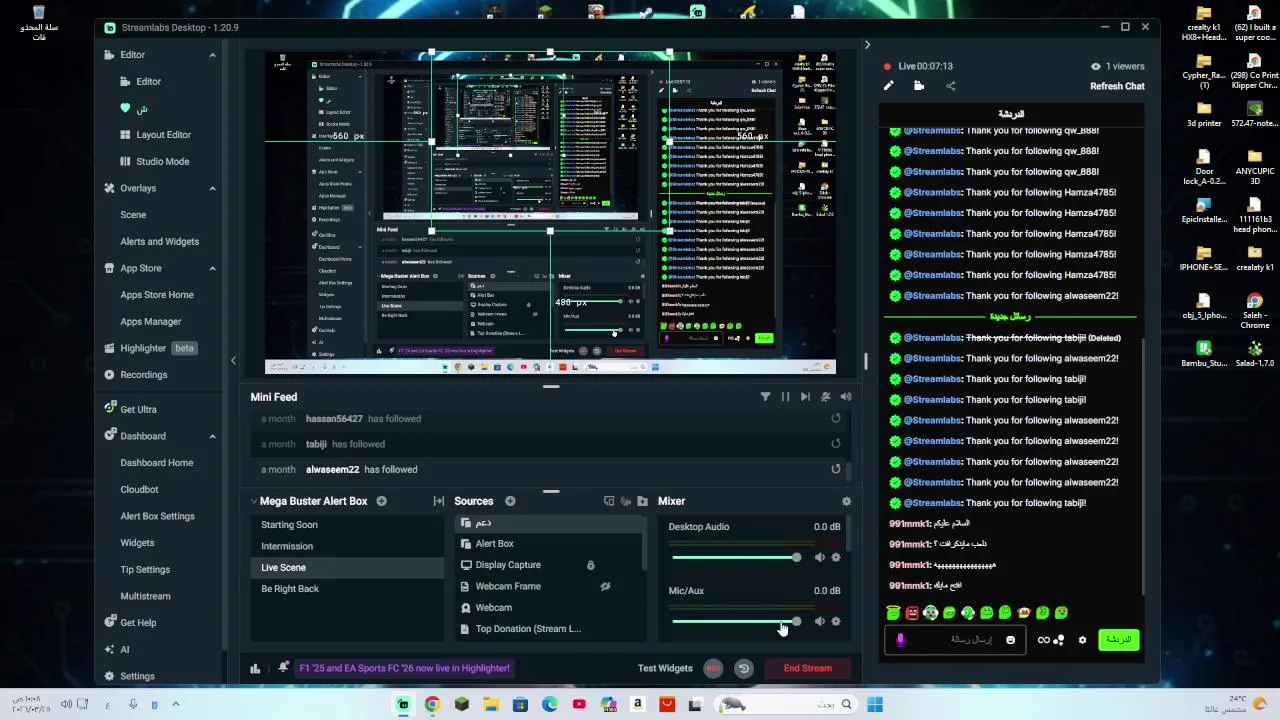Collapse the Editor sidebar section
The width and height of the screenshot is (1280, 720).
(212, 55)
